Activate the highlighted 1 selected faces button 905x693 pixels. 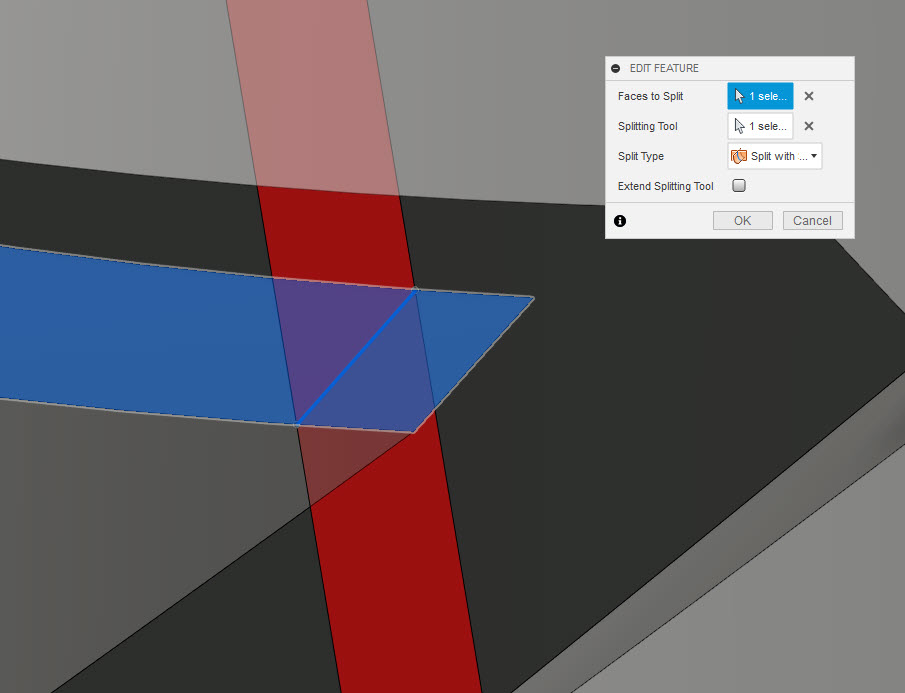coord(760,96)
